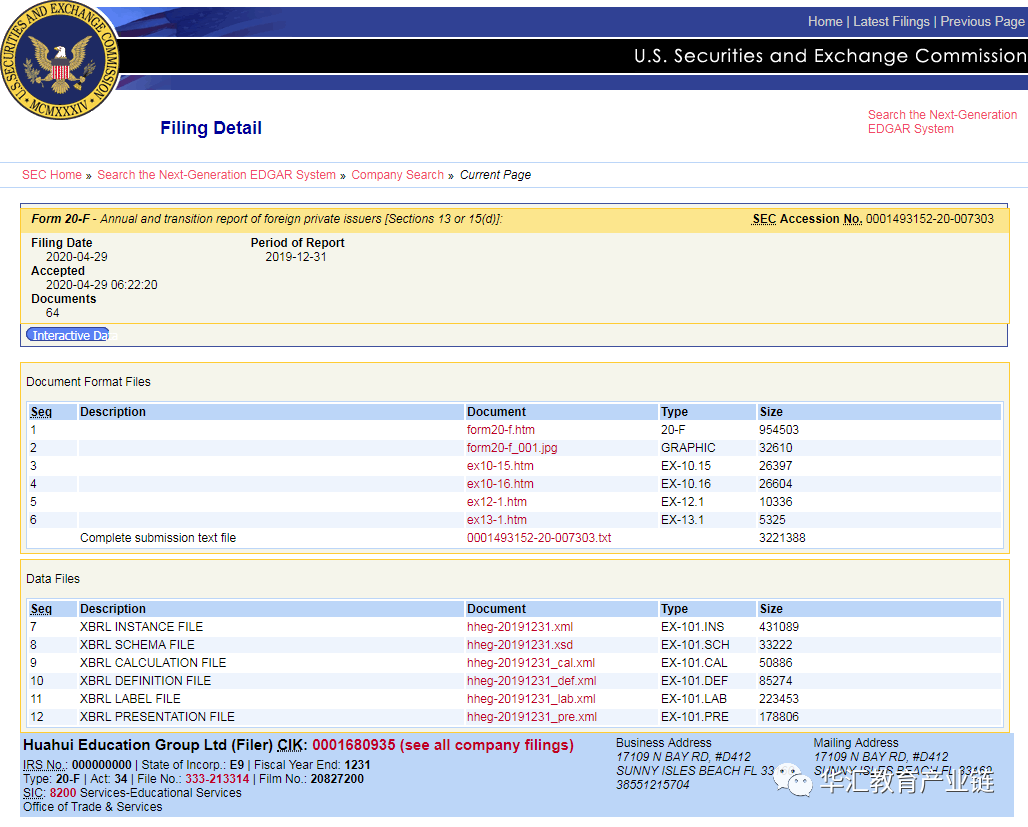The height and width of the screenshot is (827, 1028).
Task: Open exhibit ex10-16.htm
Action: 500,484
